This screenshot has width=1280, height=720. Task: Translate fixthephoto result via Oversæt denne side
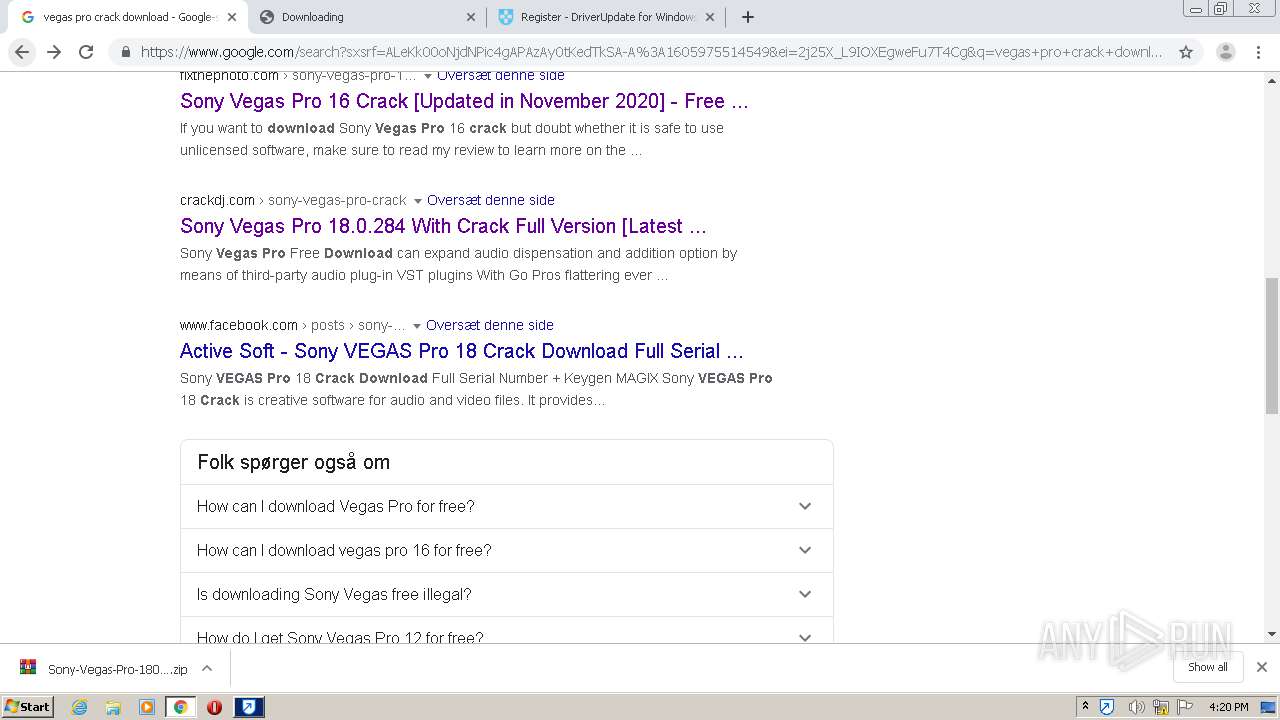pyautogui.click(x=501, y=76)
